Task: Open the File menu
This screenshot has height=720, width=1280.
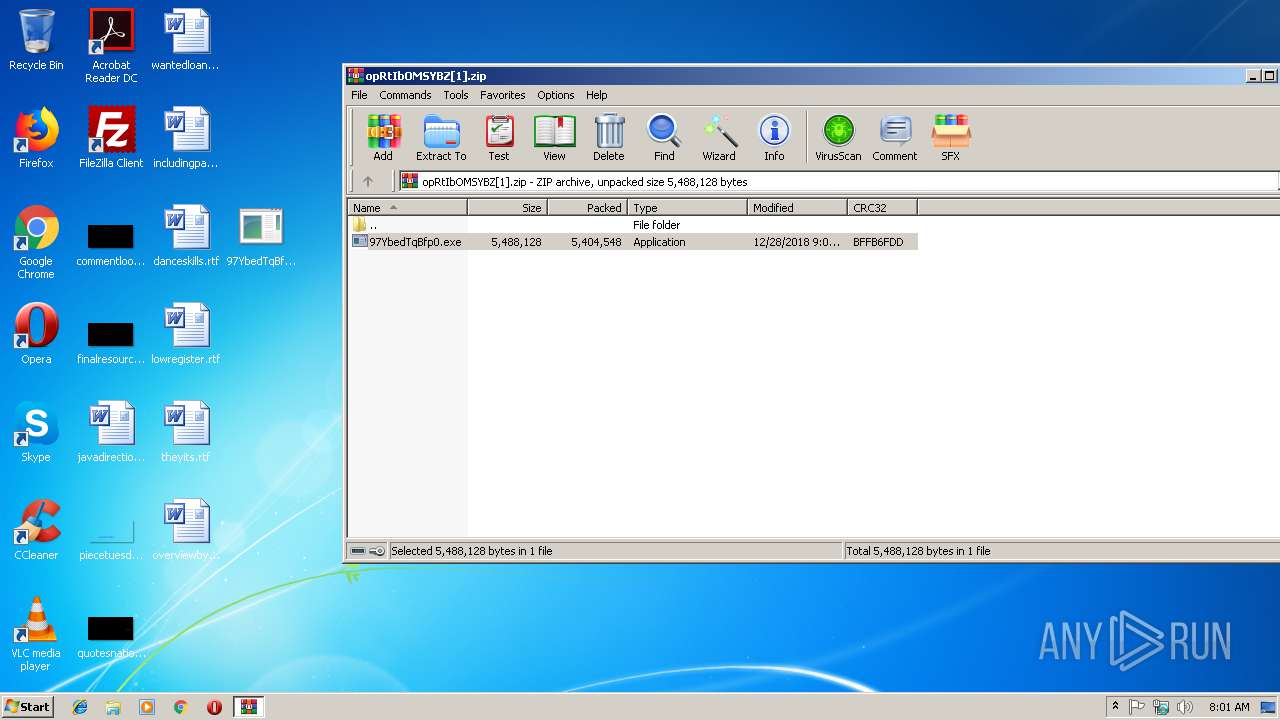Action: tap(359, 95)
